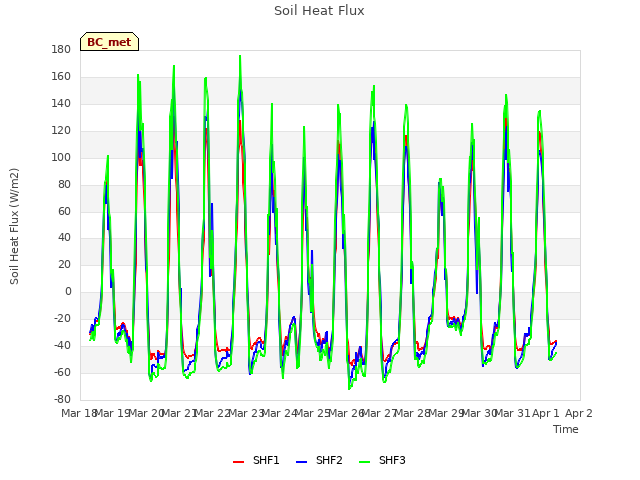
Task: Click the 160 y-axis tick label
Action: [x=61, y=77]
